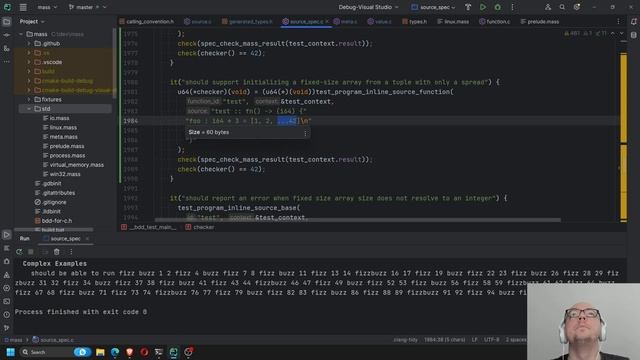The height and width of the screenshot is (360, 640).
Task: Go to the previous highlighted error arrow
Action: (613, 33)
